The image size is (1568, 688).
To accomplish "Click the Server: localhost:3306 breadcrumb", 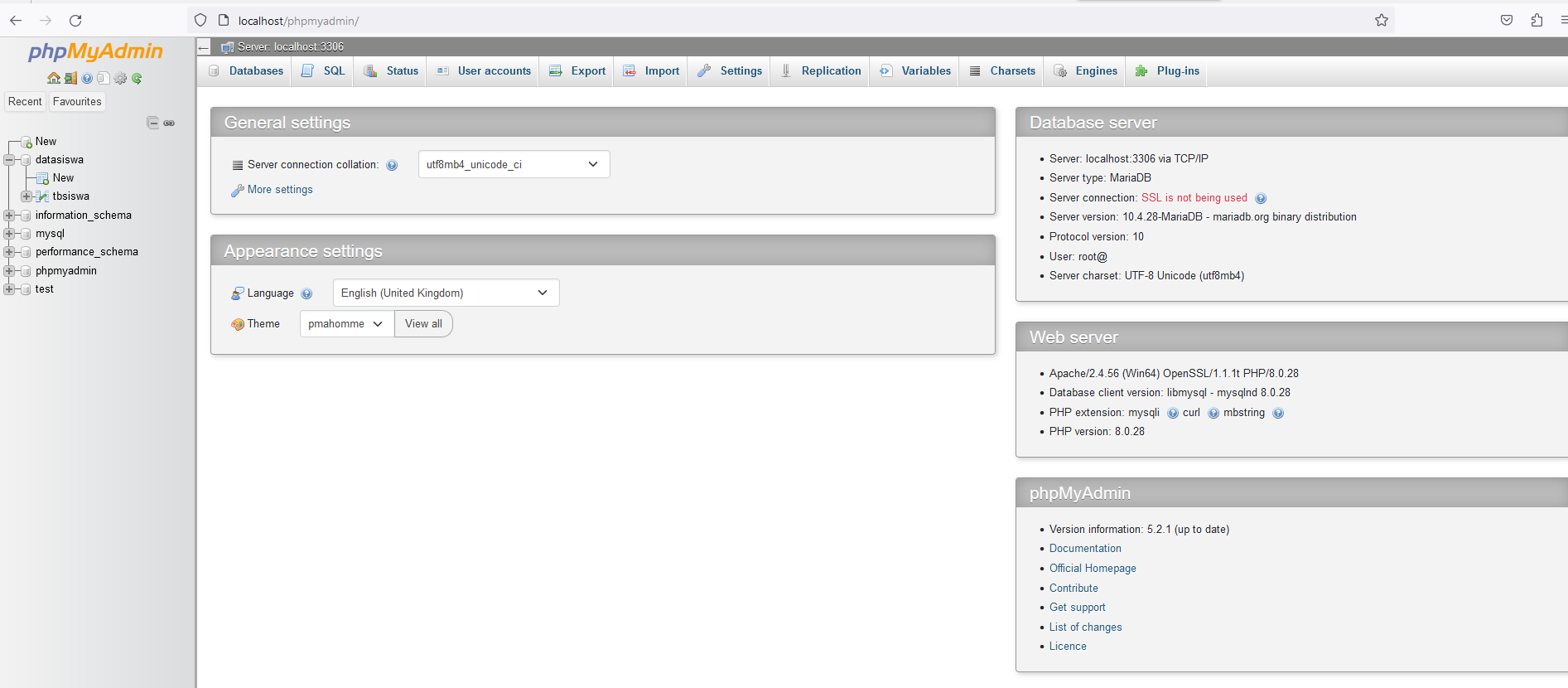I will pos(290,47).
